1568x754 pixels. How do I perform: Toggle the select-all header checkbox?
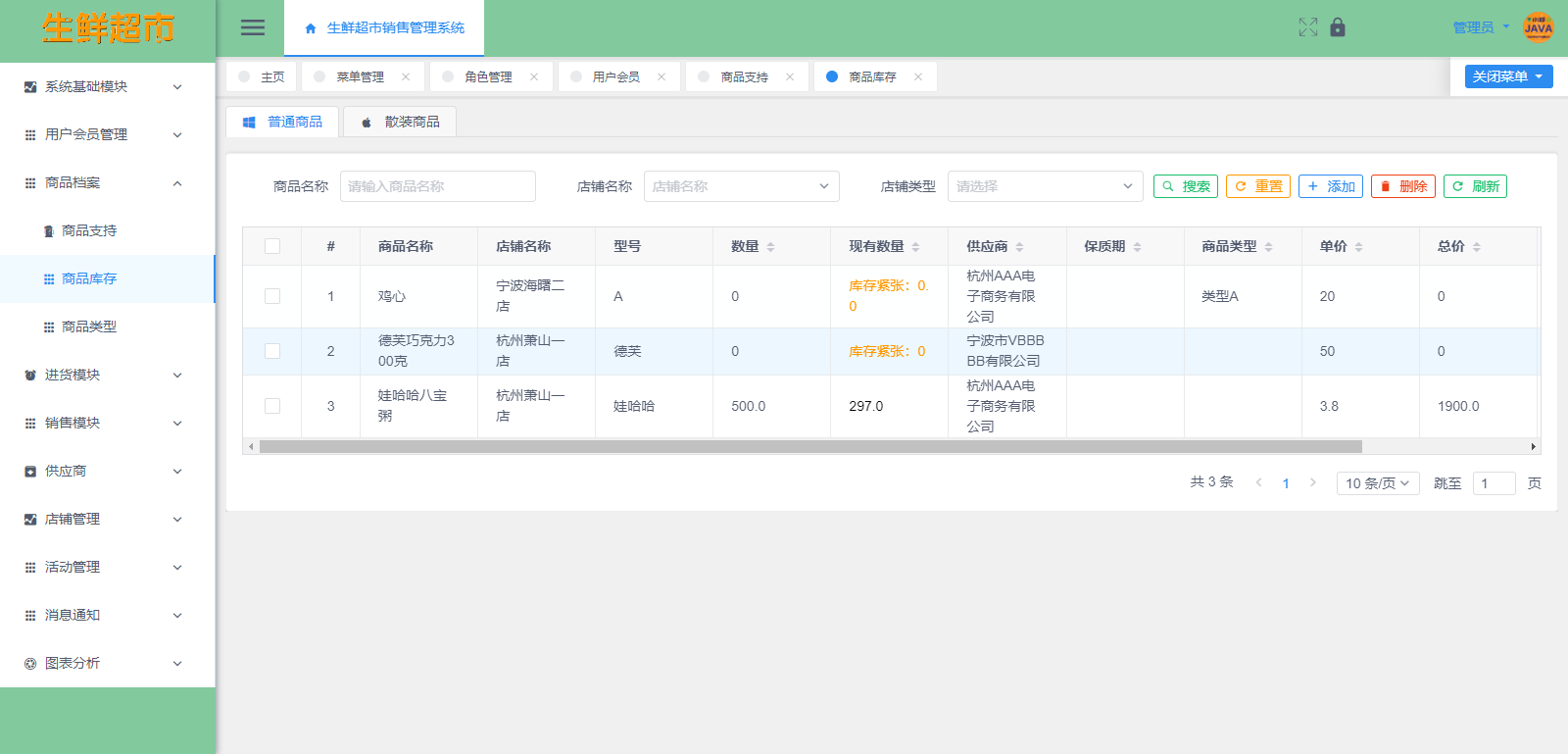click(x=272, y=246)
